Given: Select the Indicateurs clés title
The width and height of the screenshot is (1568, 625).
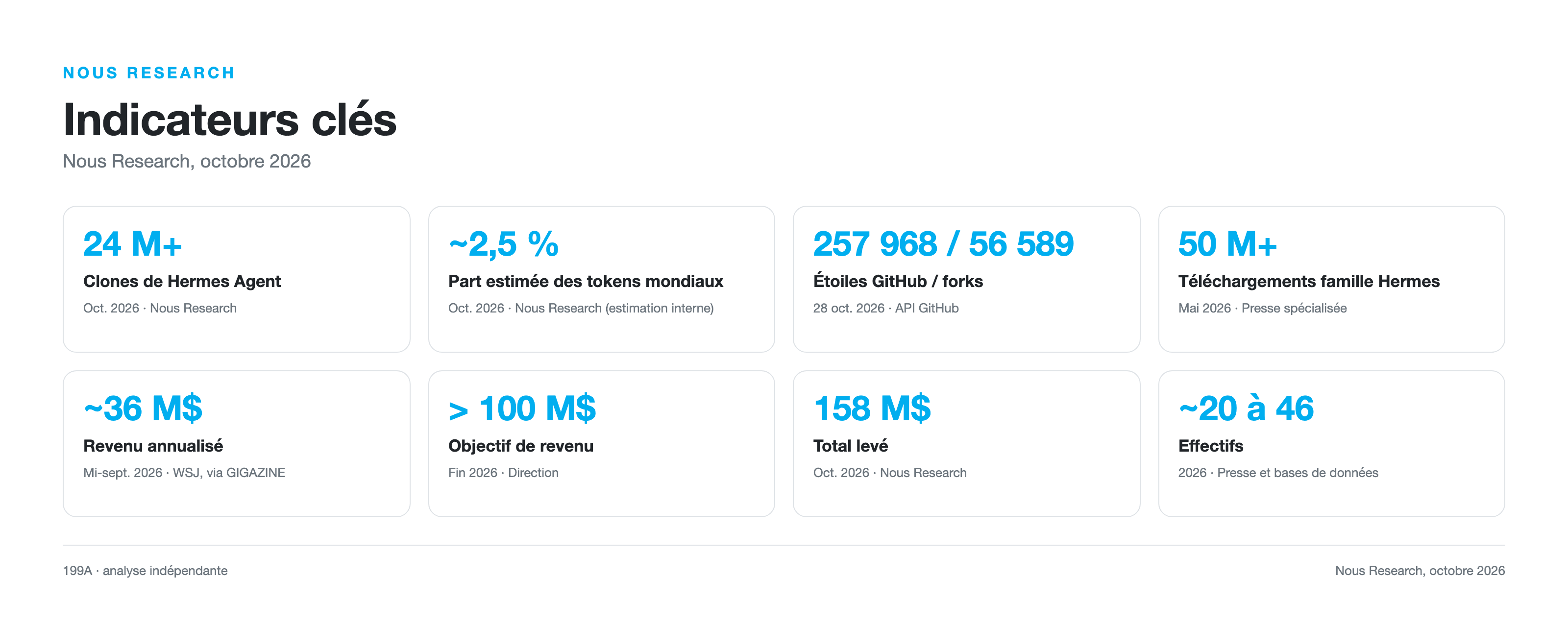Looking at the screenshot, I should click(229, 120).
